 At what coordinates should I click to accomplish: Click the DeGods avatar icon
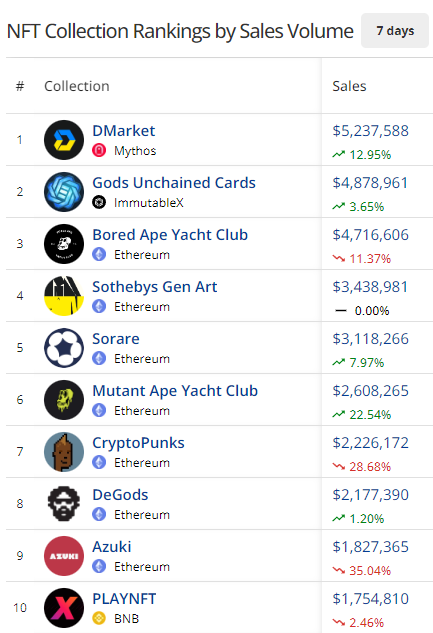point(64,504)
